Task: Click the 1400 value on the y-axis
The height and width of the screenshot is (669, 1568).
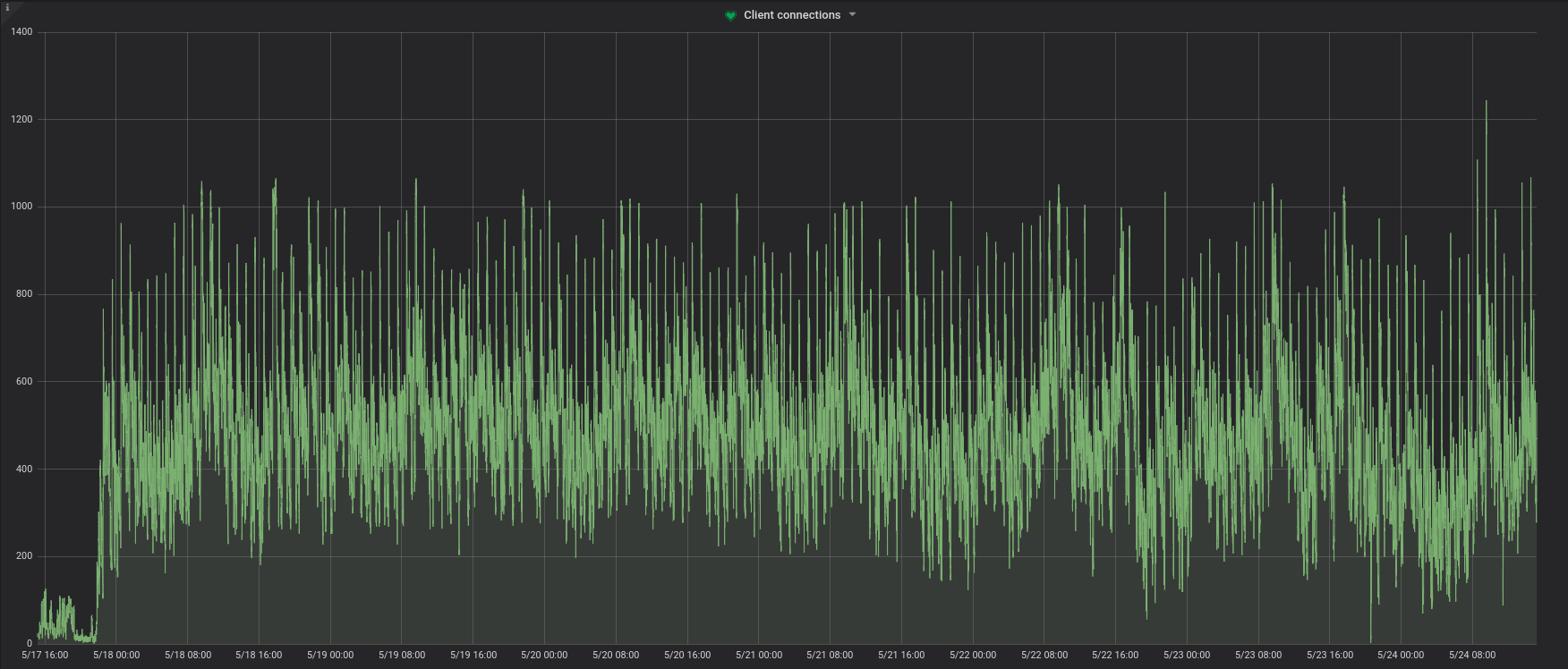Action: [21, 32]
